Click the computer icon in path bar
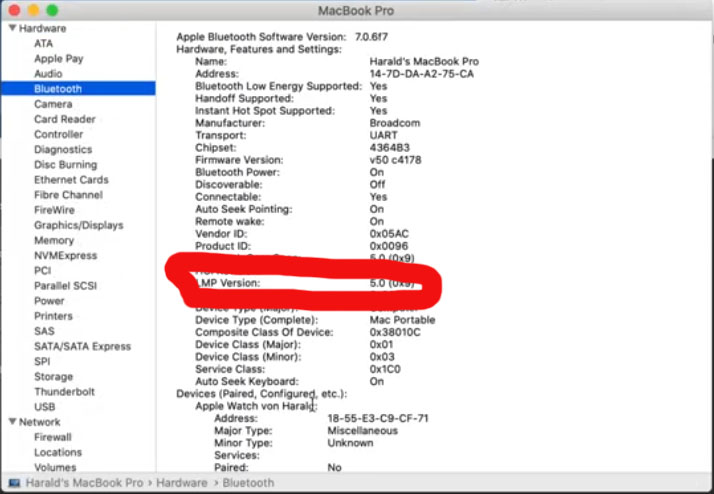 (14, 483)
